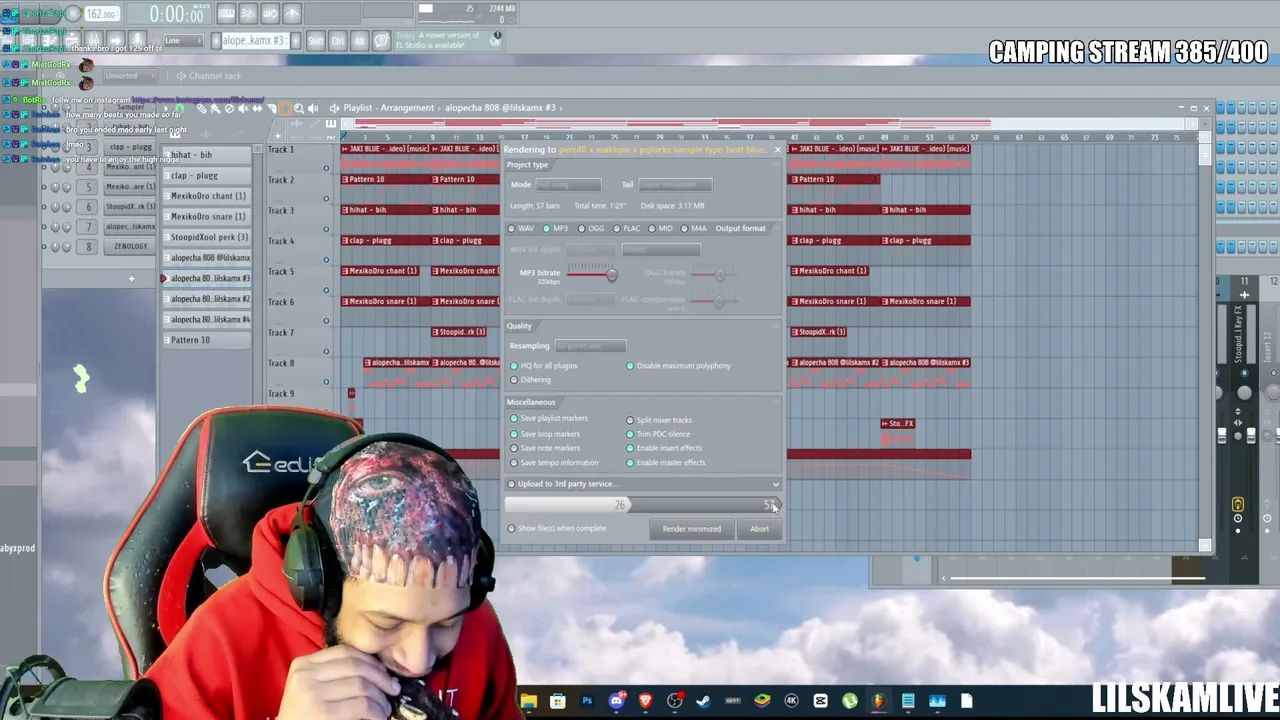Select 'clap - plugg' in picker list
This screenshot has width=1280, height=720.
tap(208, 176)
